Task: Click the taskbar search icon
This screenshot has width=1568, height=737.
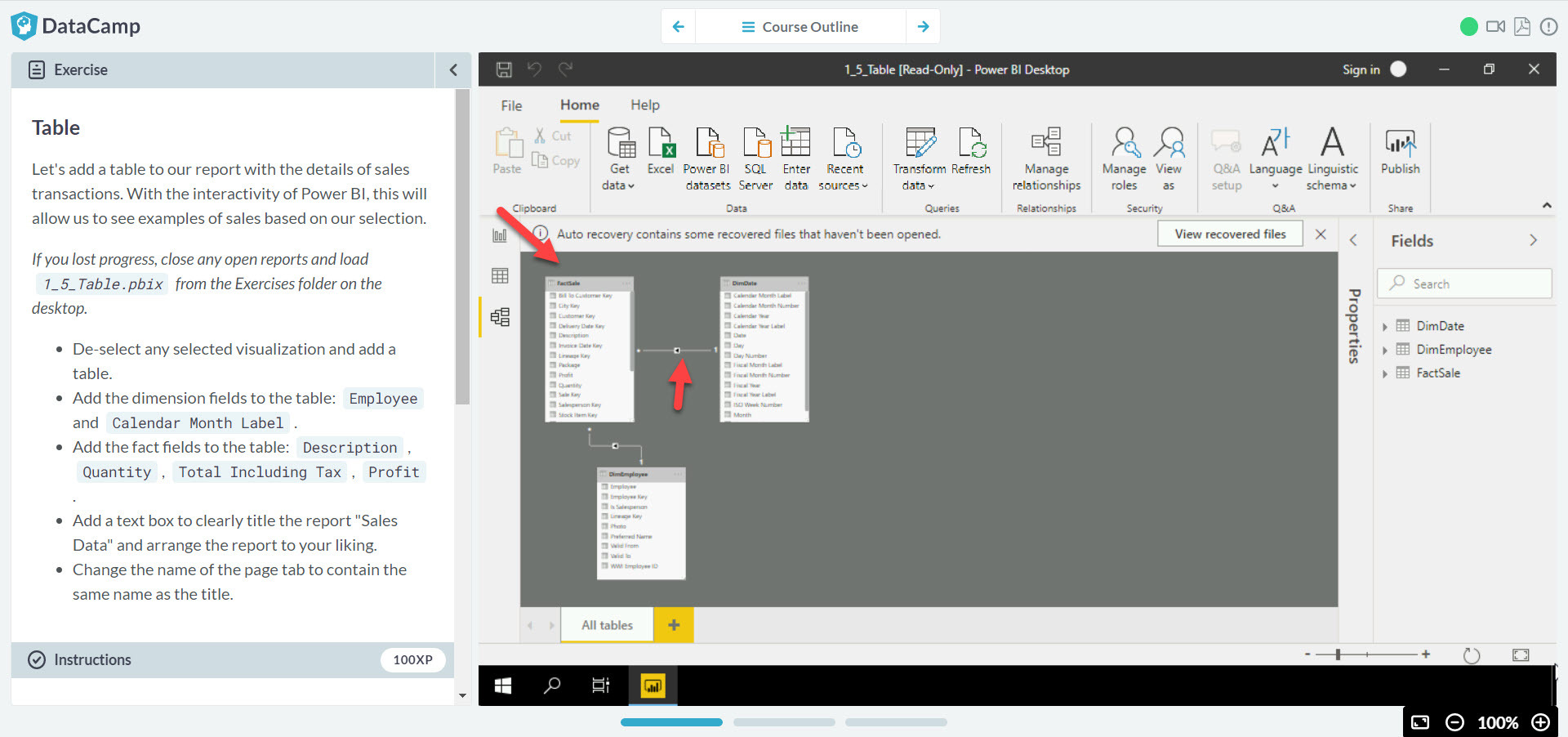Action: [552, 686]
